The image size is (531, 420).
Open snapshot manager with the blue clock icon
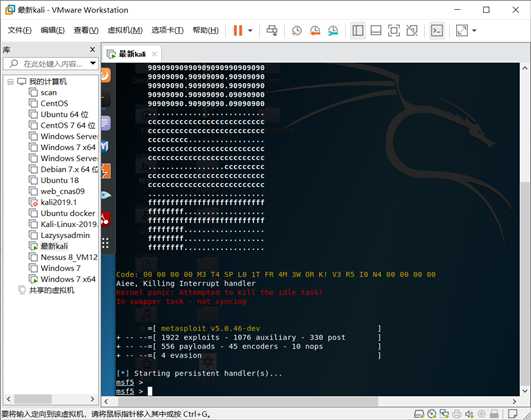click(333, 30)
